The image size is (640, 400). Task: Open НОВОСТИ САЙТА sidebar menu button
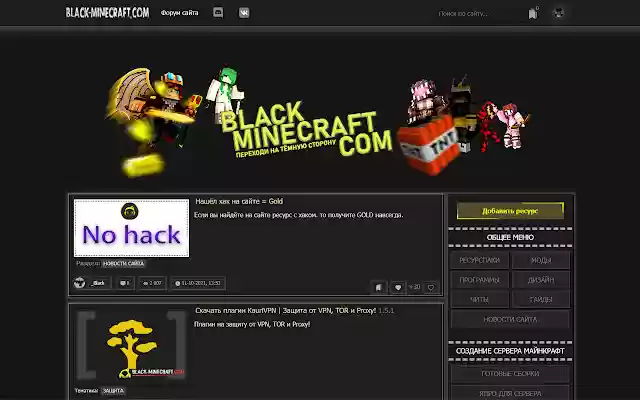[x=510, y=320]
